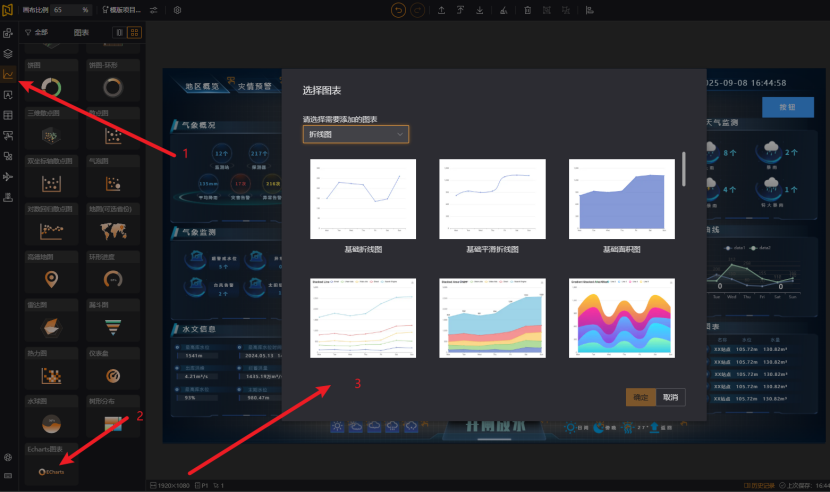830x492 pixels.
Task: Add the 饼图 pie chart component
Action: (51, 80)
